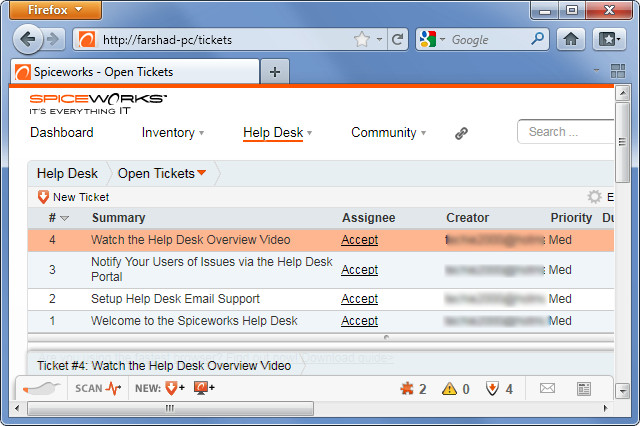Viewport: 640px width, 426px height.
Task: Click the Assignee column header
Action: 369,218
